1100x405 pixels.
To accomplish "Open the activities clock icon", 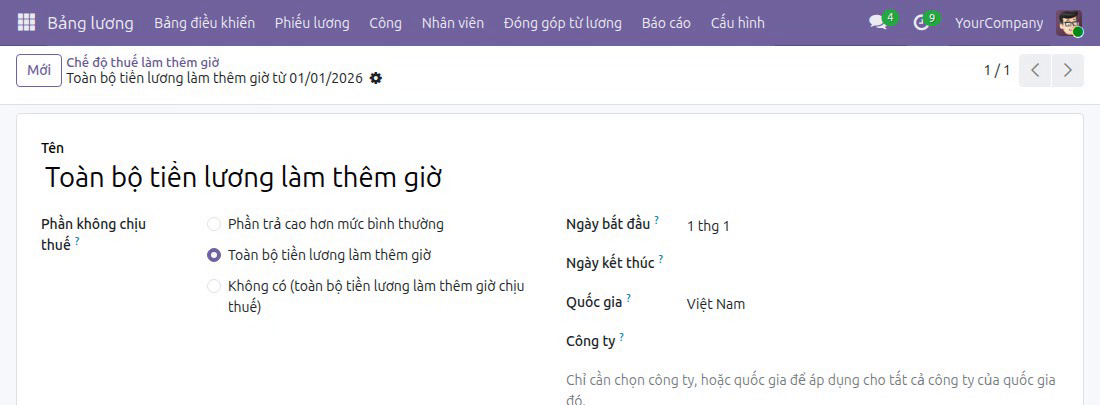I will (921, 22).
